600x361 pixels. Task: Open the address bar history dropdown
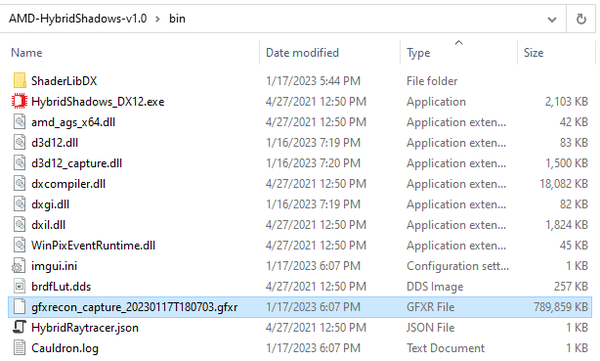pyautogui.click(x=552, y=19)
